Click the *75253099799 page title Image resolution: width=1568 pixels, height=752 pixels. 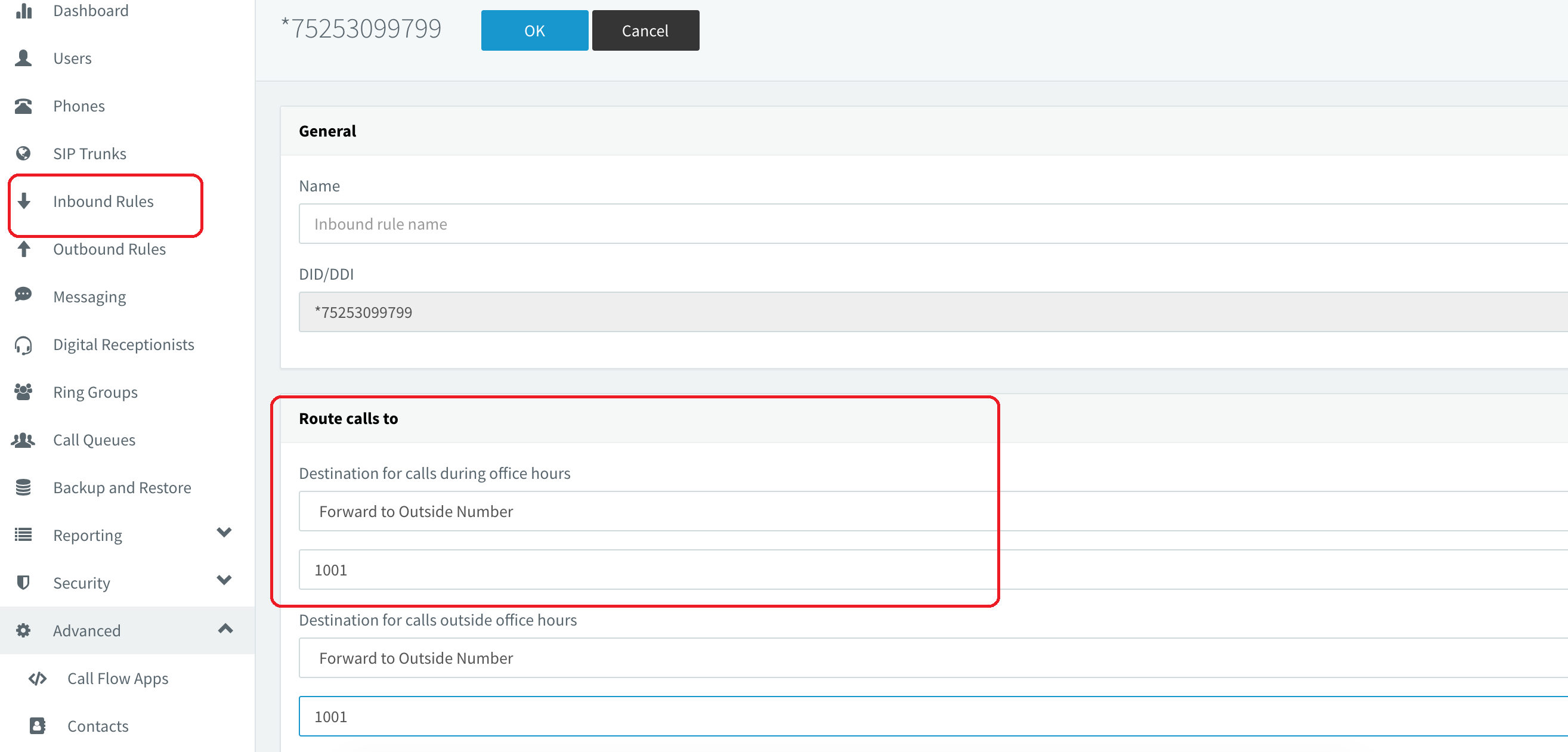(x=361, y=28)
